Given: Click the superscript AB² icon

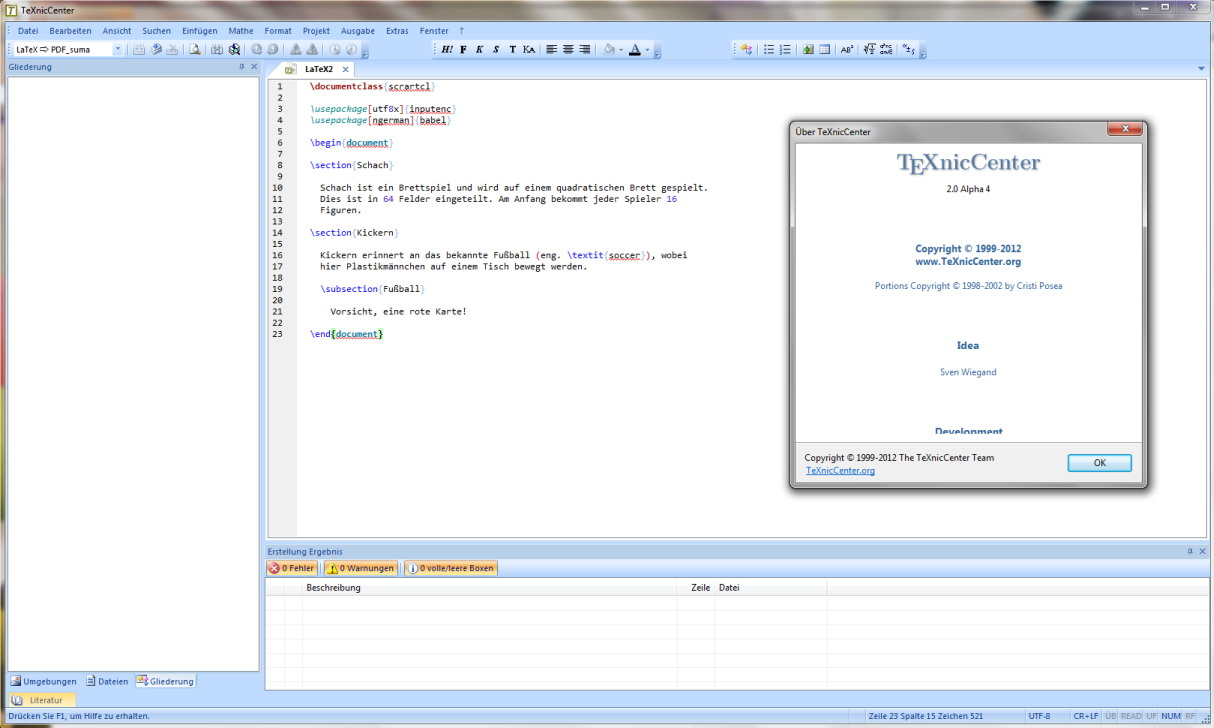Looking at the screenshot, I should click(847, 49).
